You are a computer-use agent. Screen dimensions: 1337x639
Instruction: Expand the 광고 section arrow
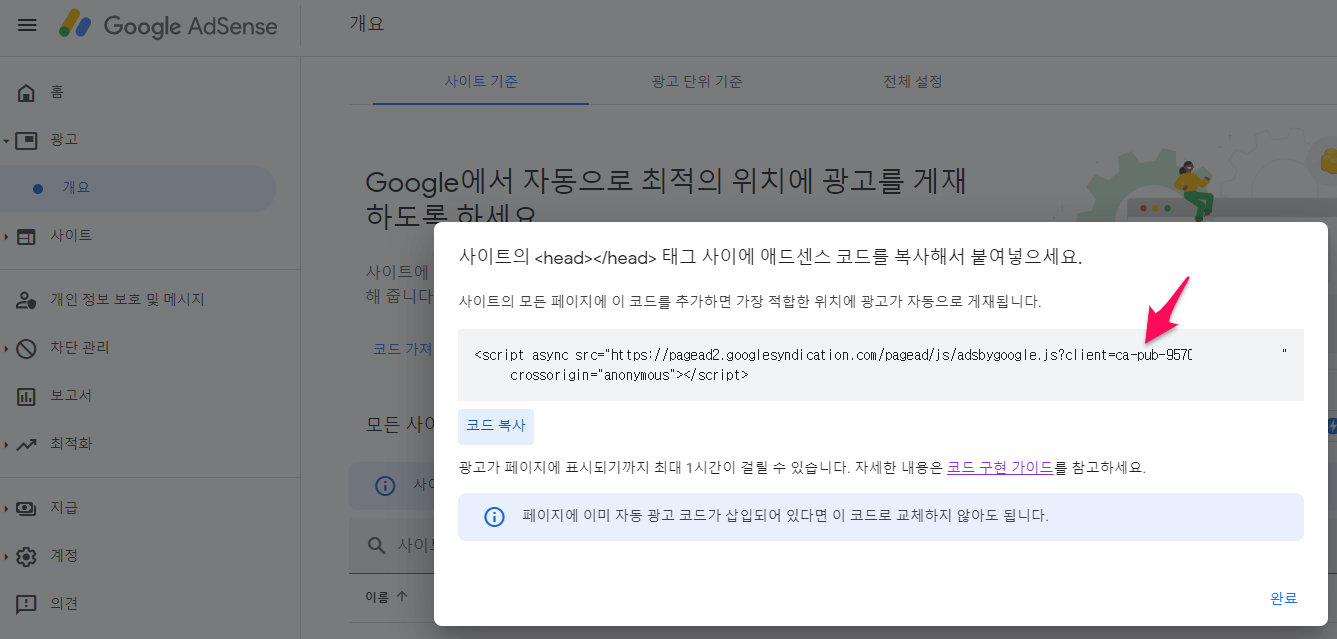(6, 140)
